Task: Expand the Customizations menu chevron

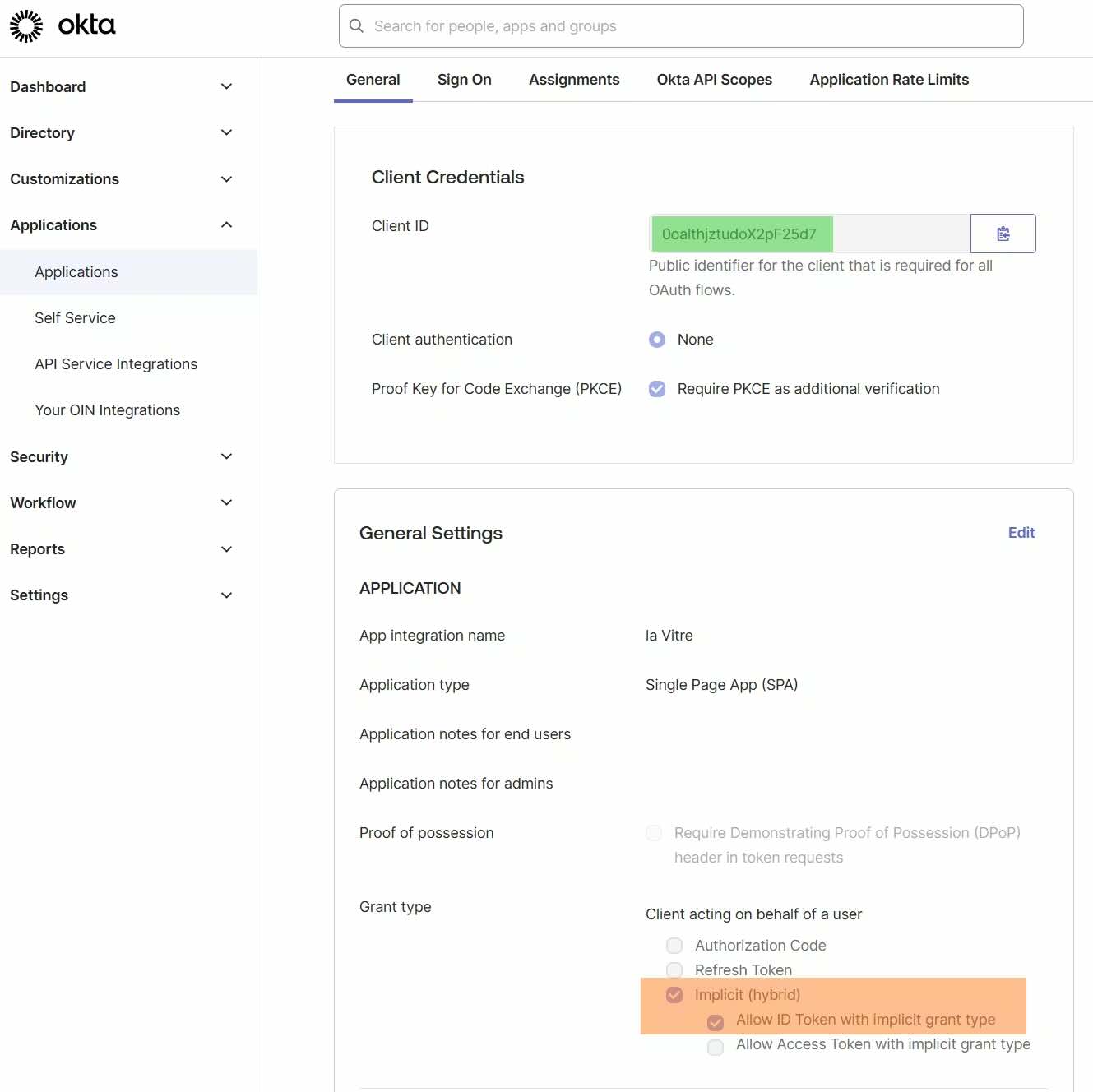Action: (227, 178)
